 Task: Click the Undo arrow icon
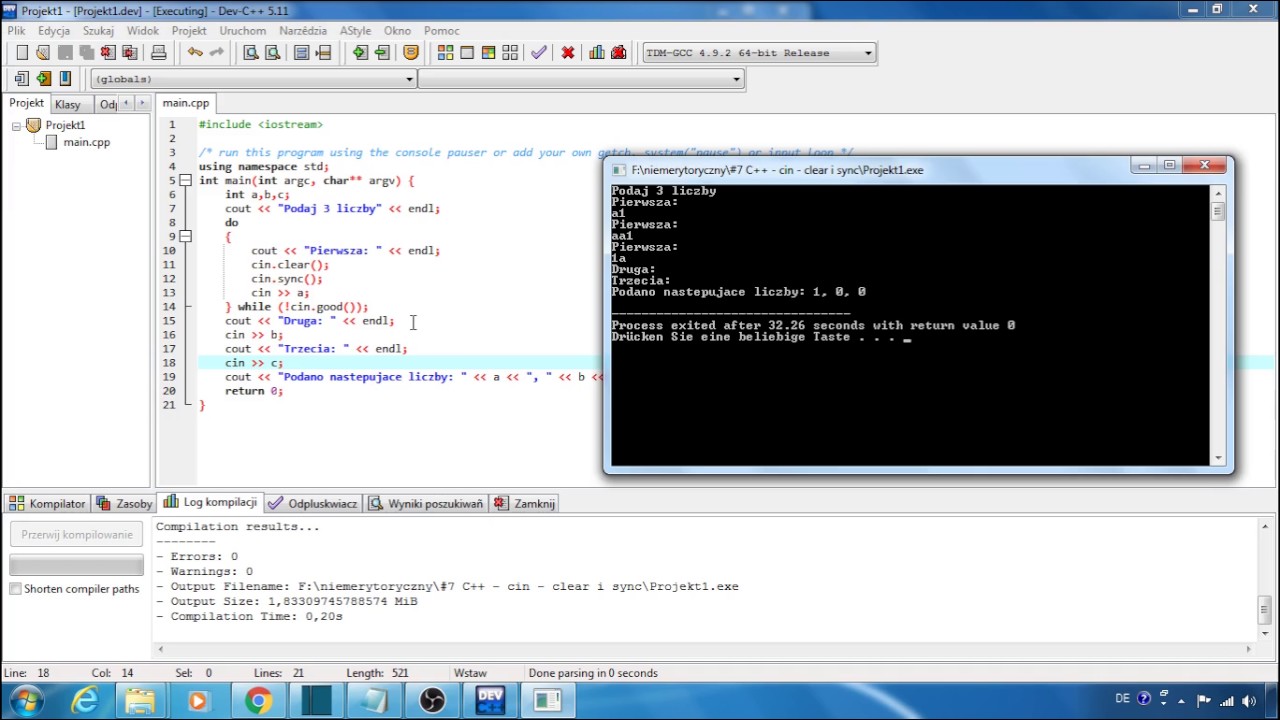tap(195, 53)
